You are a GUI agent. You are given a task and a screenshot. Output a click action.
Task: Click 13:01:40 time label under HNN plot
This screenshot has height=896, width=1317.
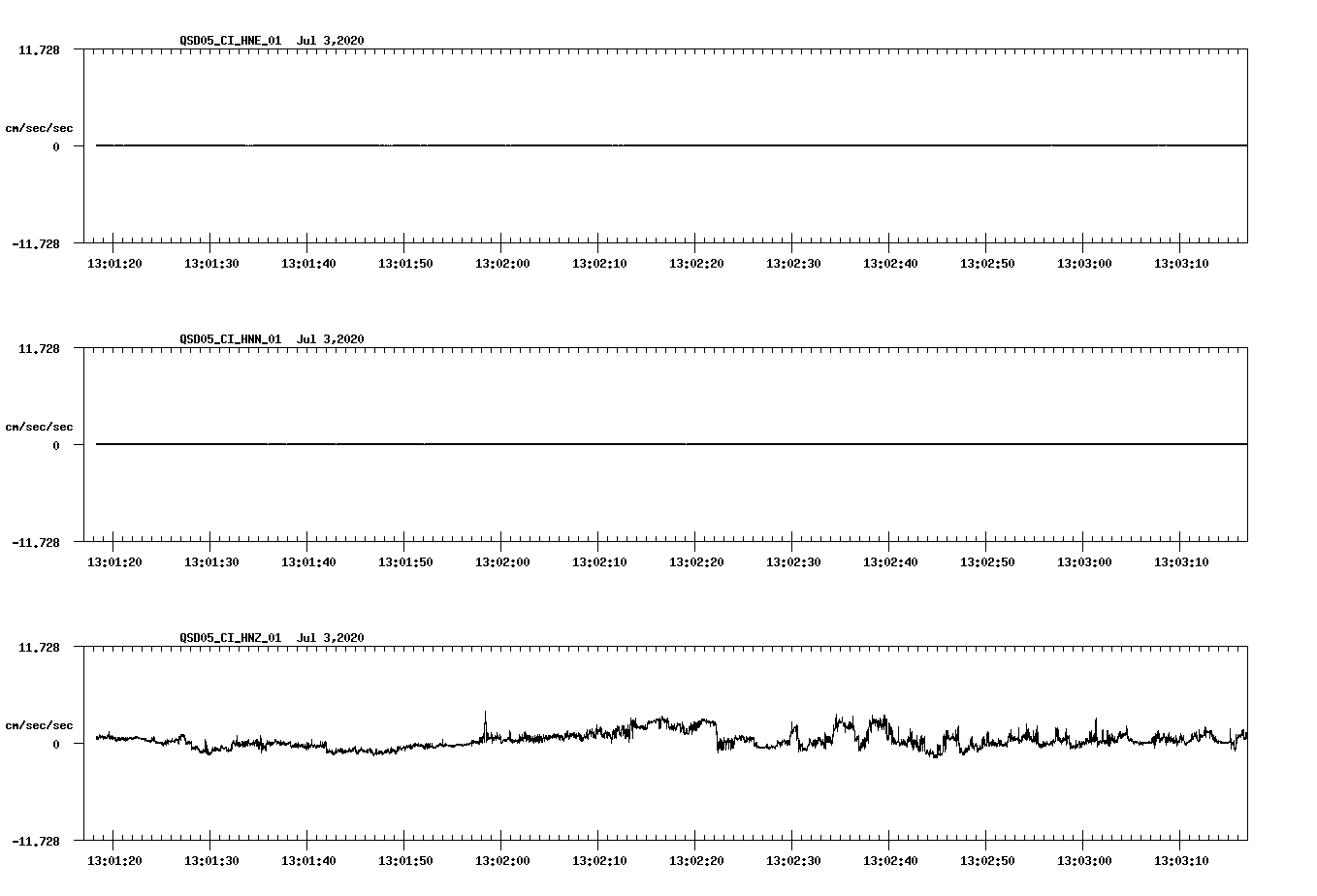point(308,562)
